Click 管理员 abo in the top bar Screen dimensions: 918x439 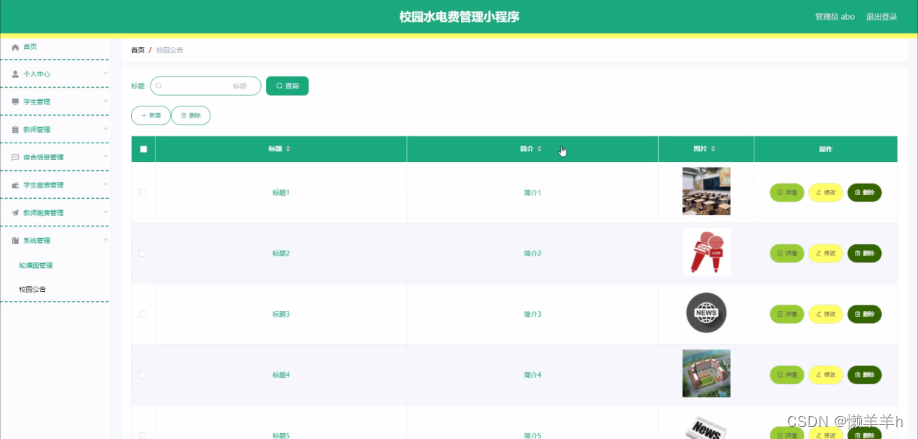coord(835,17)
